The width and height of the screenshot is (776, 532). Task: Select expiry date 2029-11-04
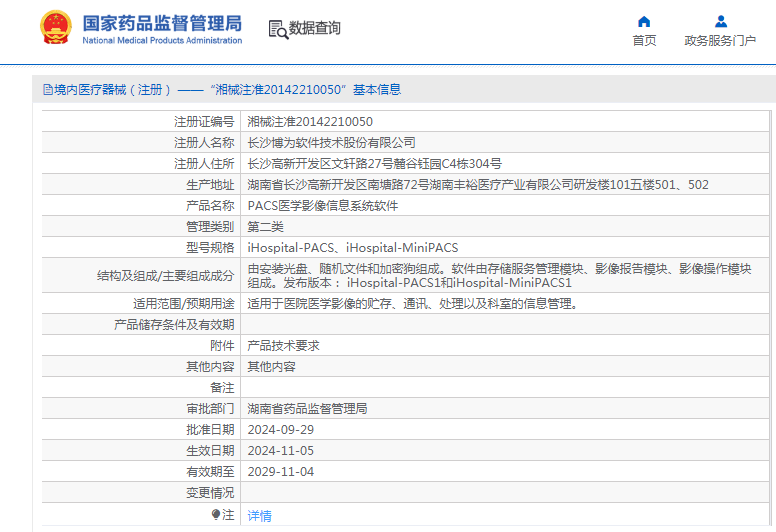click(x=281, y=472)
